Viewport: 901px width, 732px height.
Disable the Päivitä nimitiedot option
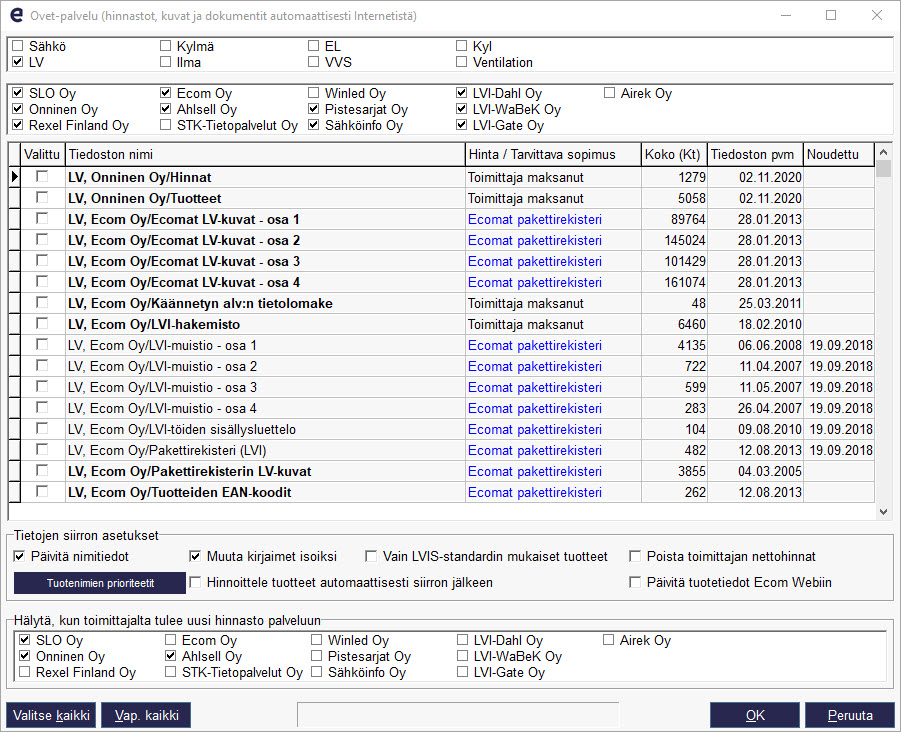coord(20,556)
